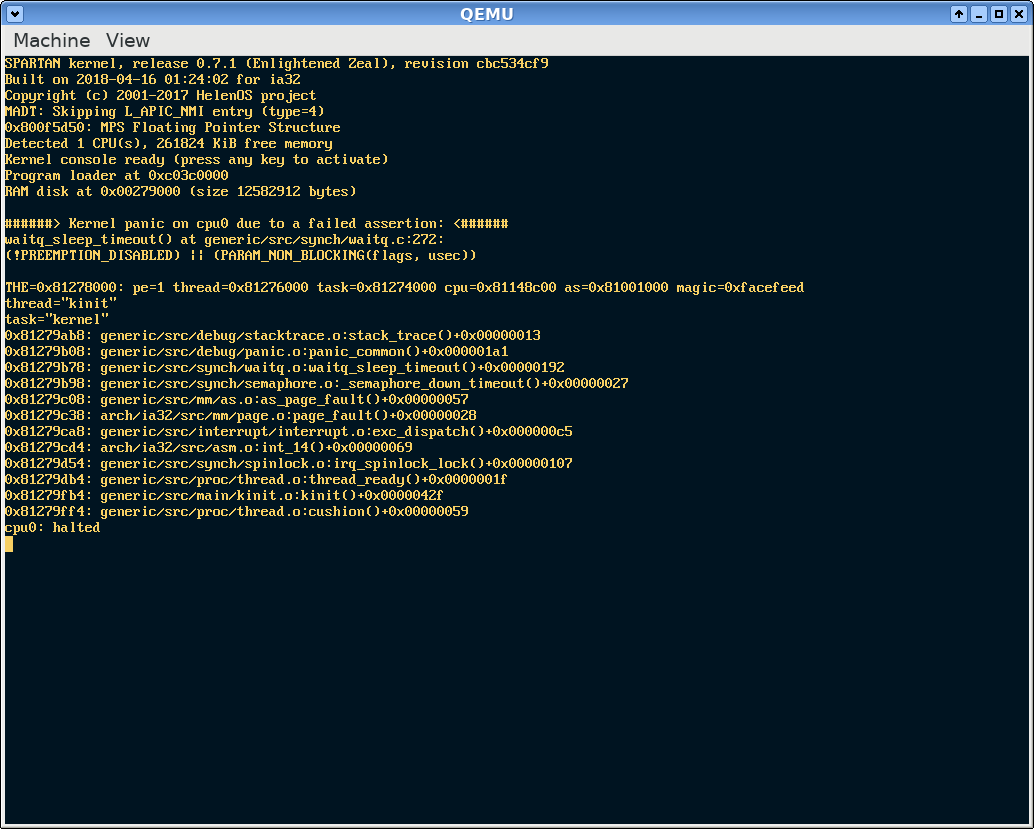Click the as_page_fault() frame line
This screenshot has height=829, width=1034.
[236, 399]
